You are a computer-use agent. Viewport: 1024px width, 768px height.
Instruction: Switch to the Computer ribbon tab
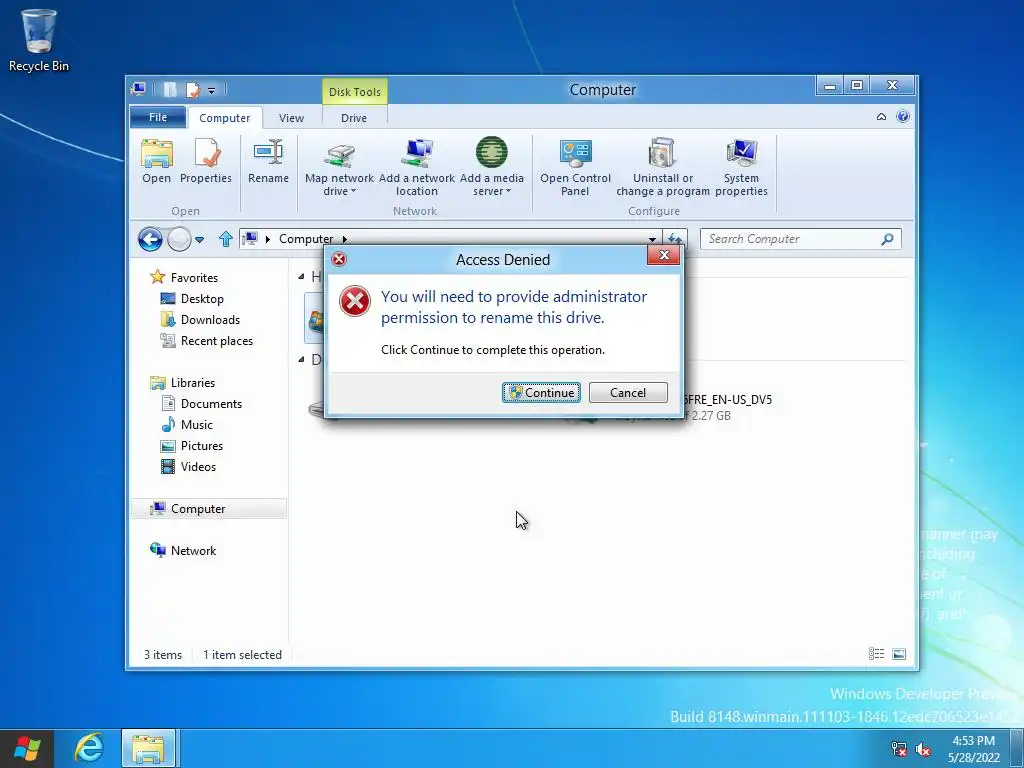click(x=225, y=118)
